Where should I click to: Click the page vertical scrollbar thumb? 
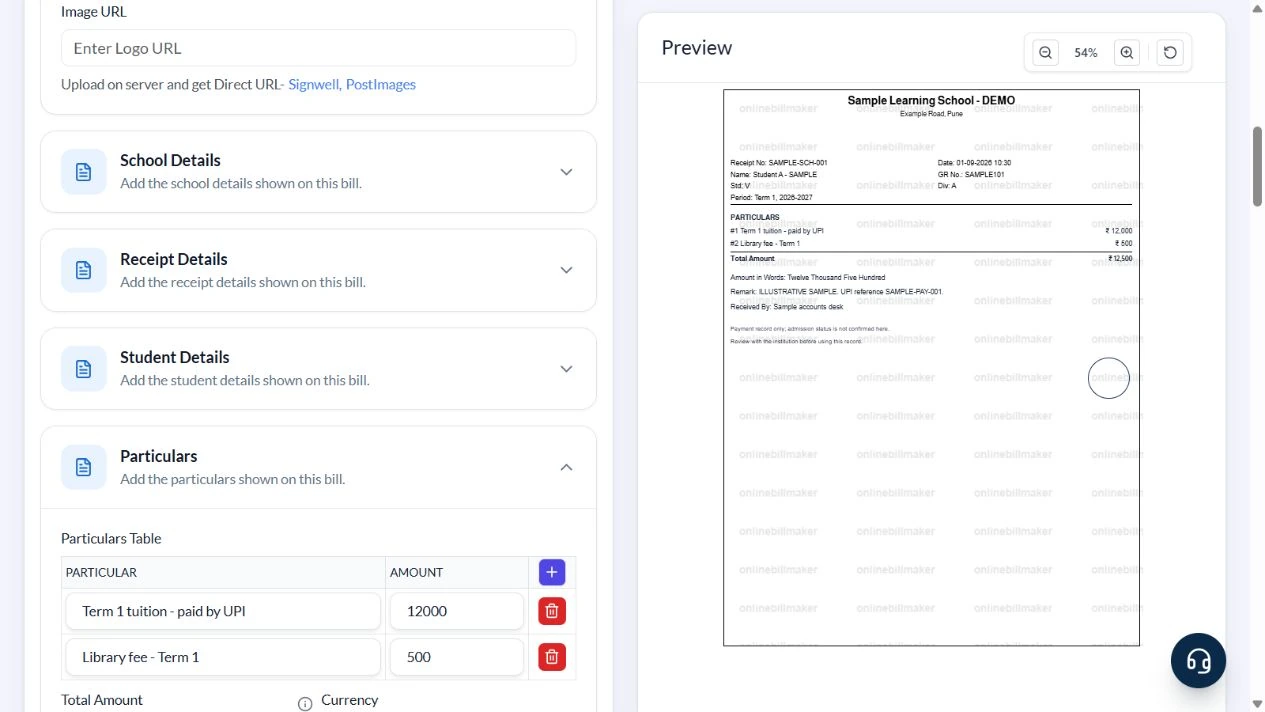[1257, 166]
